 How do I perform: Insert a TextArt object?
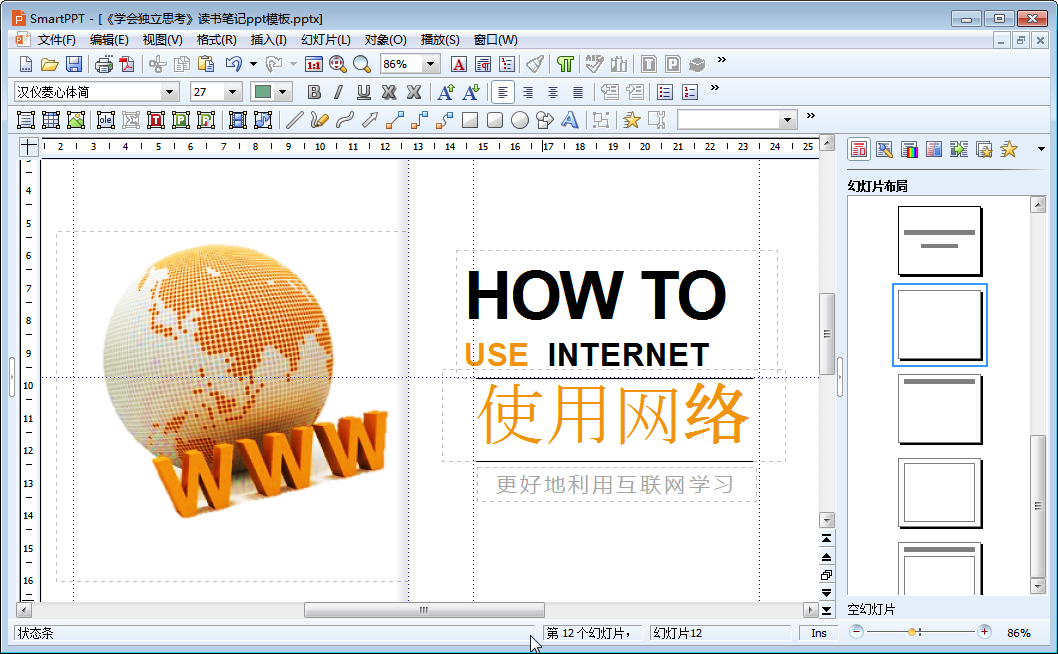(x=569, y=120)
